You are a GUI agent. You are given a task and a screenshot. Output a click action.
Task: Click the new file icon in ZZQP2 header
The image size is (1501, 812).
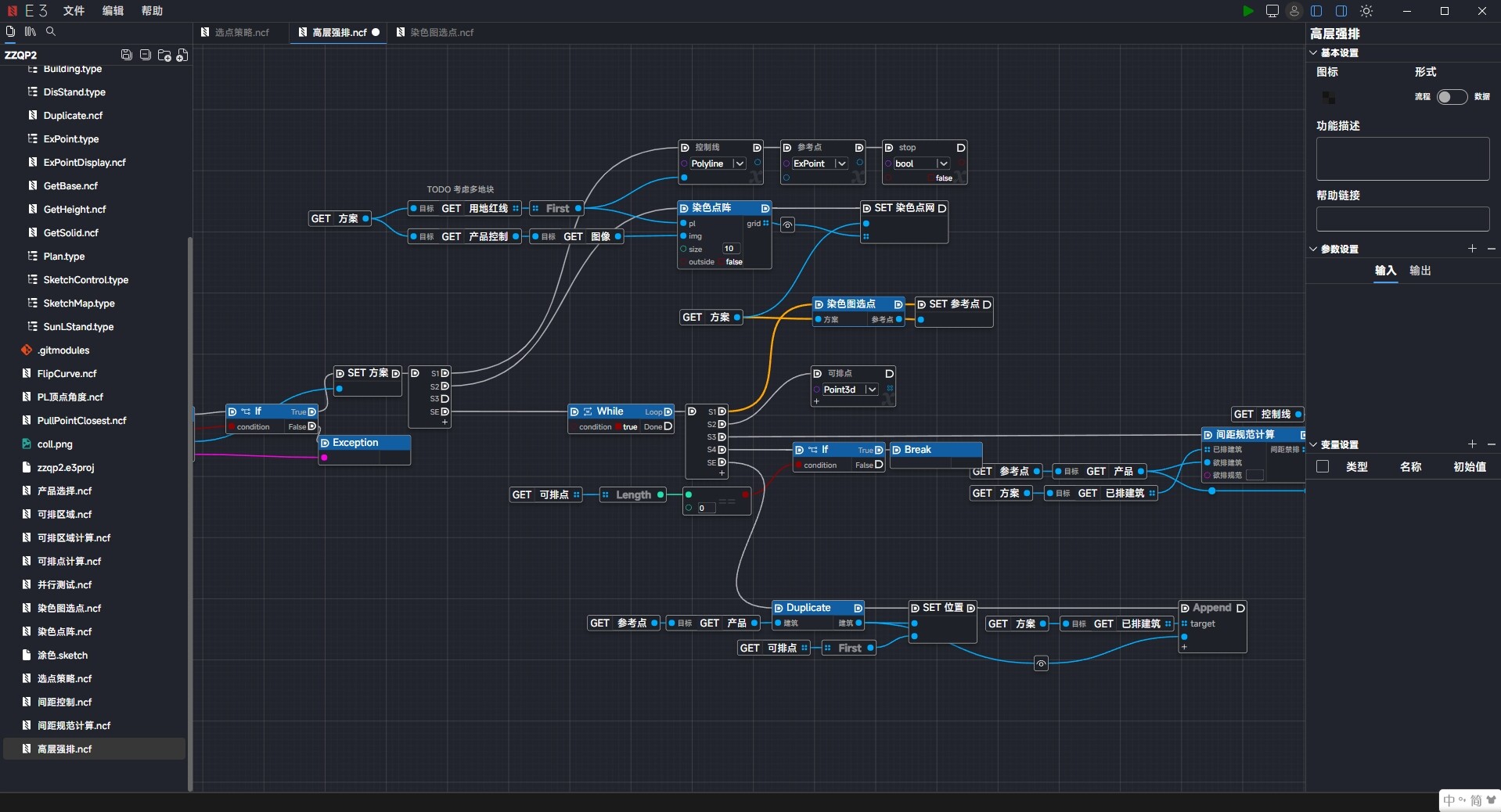[182, 55]
